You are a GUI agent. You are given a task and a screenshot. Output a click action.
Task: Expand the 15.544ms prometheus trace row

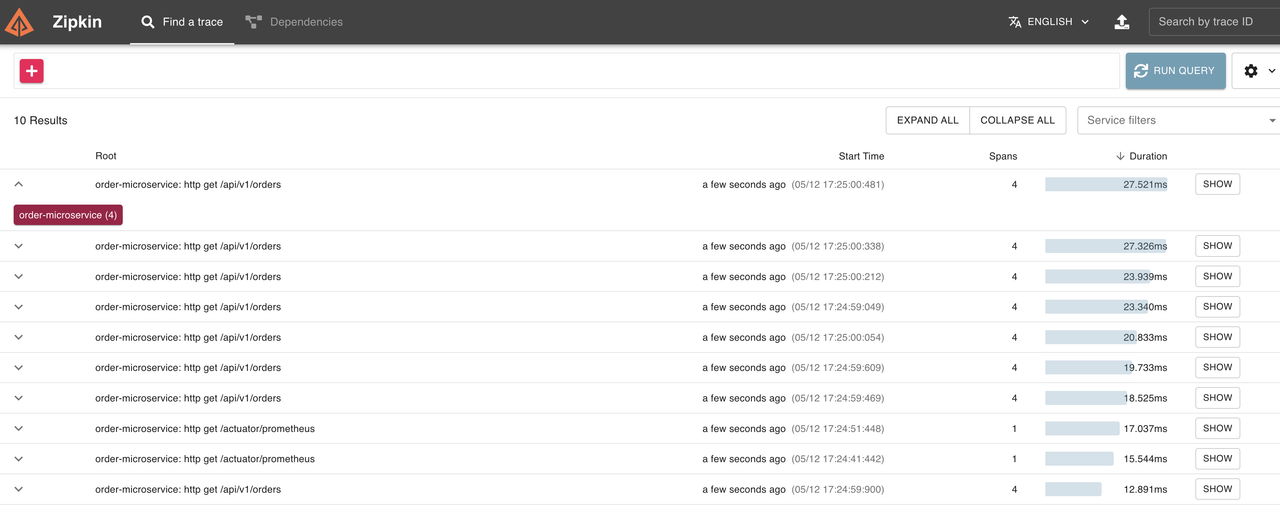(x=19, y=459)
